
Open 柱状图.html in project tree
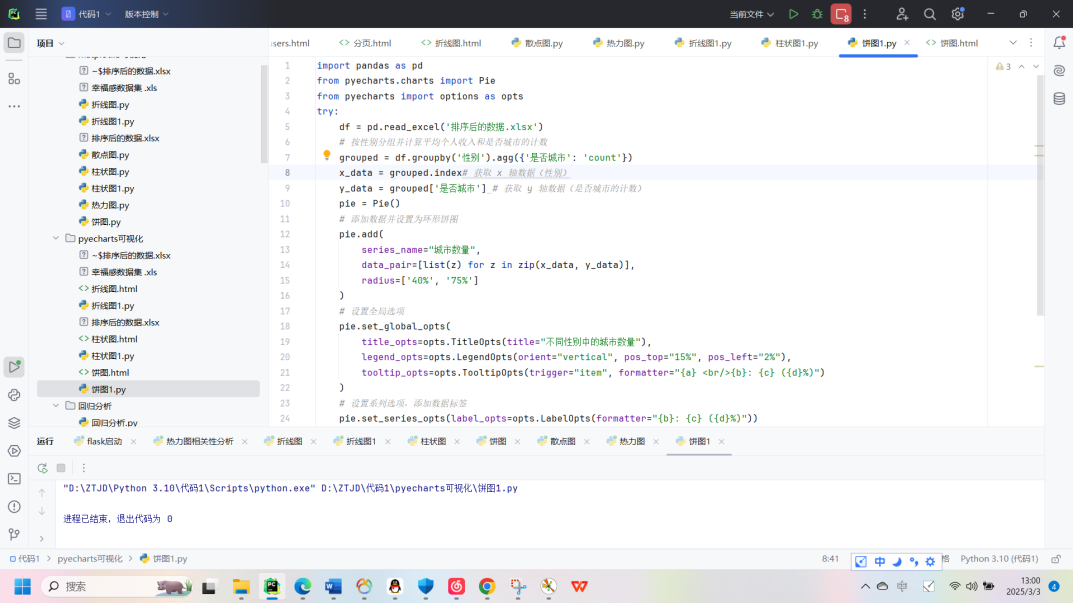[107, 339]
